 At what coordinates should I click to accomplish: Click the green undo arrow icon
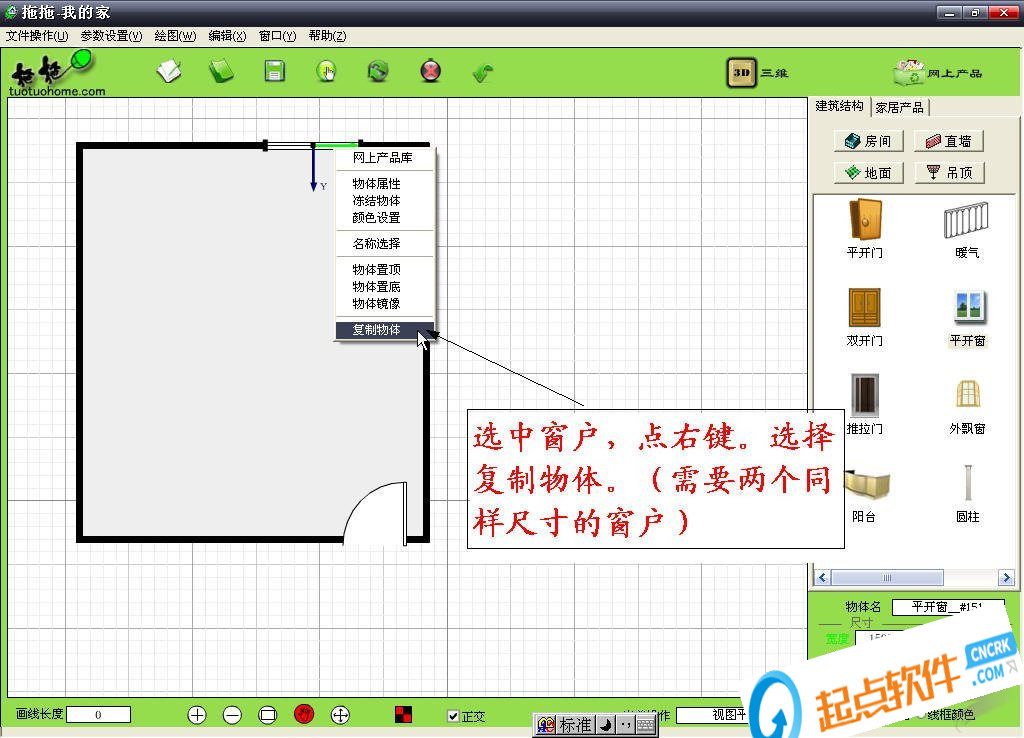tap(483, 72)
